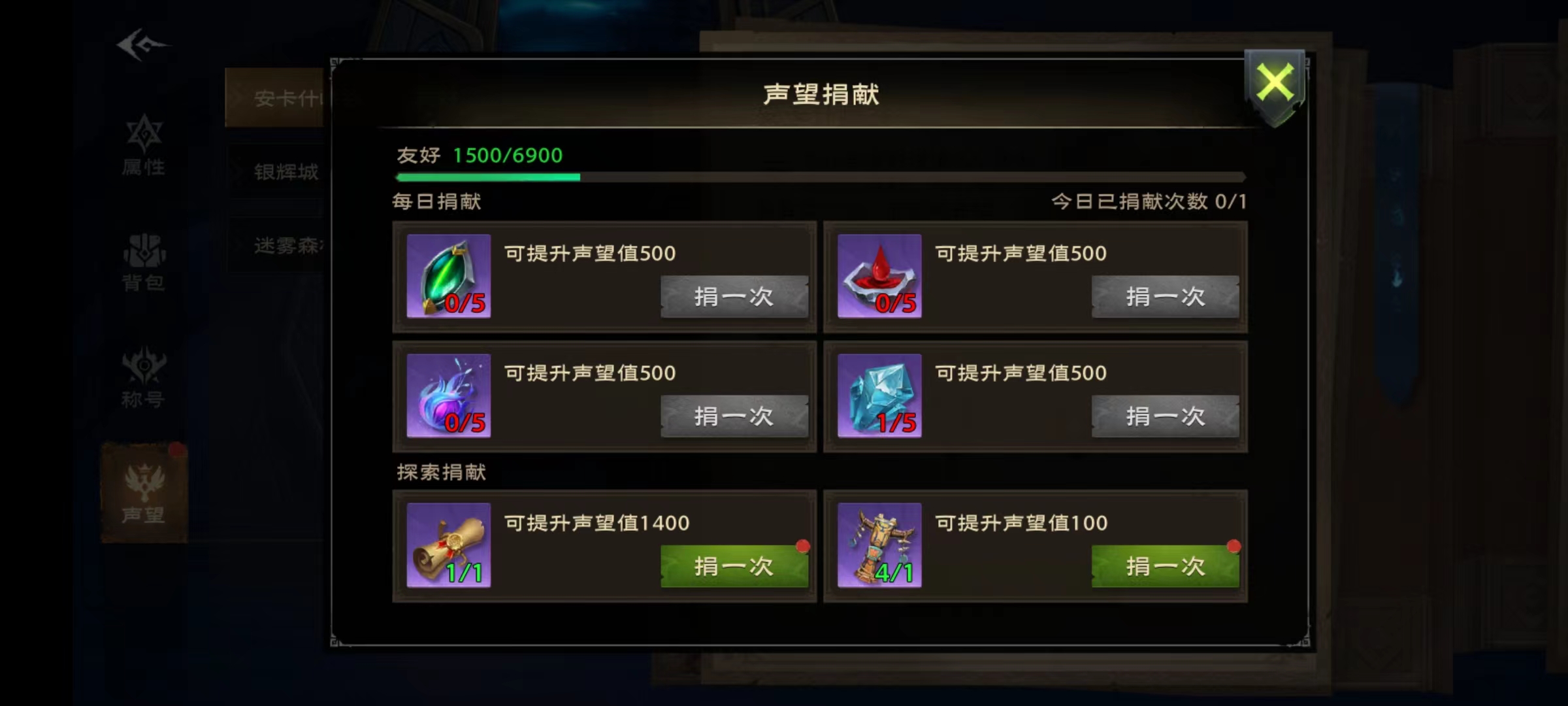Click the totem pole item icon
Screen dimensions: 1568x706
pos(879,545)
